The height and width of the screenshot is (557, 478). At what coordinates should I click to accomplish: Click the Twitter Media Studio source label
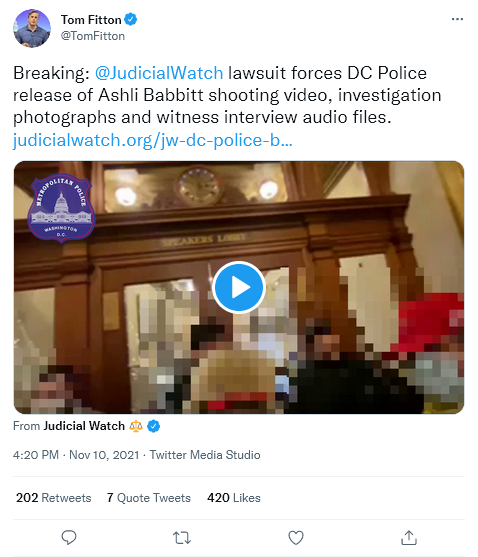[x=205, y=455]
